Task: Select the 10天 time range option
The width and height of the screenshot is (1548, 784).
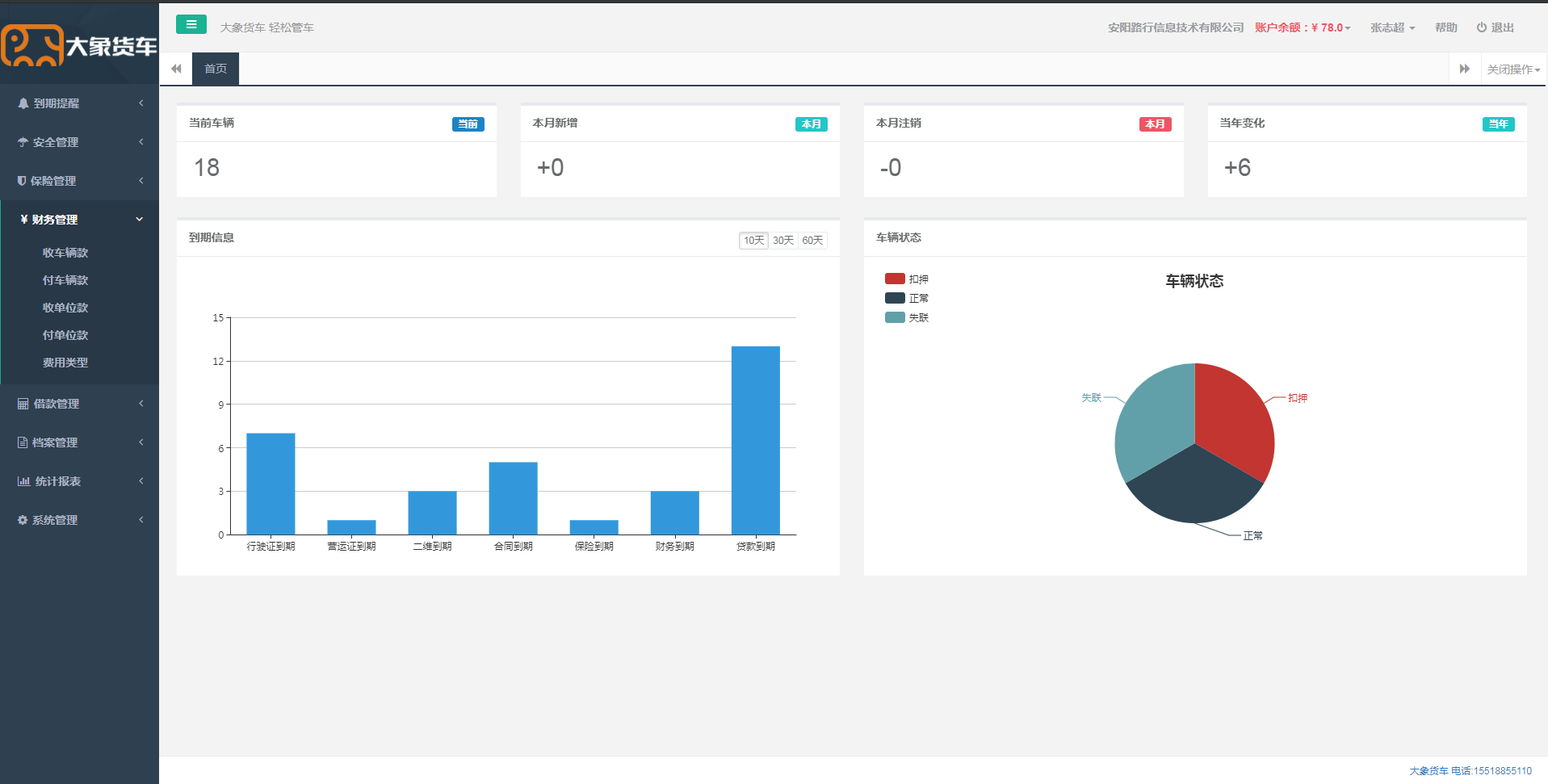Action: (x=753, y=241)
